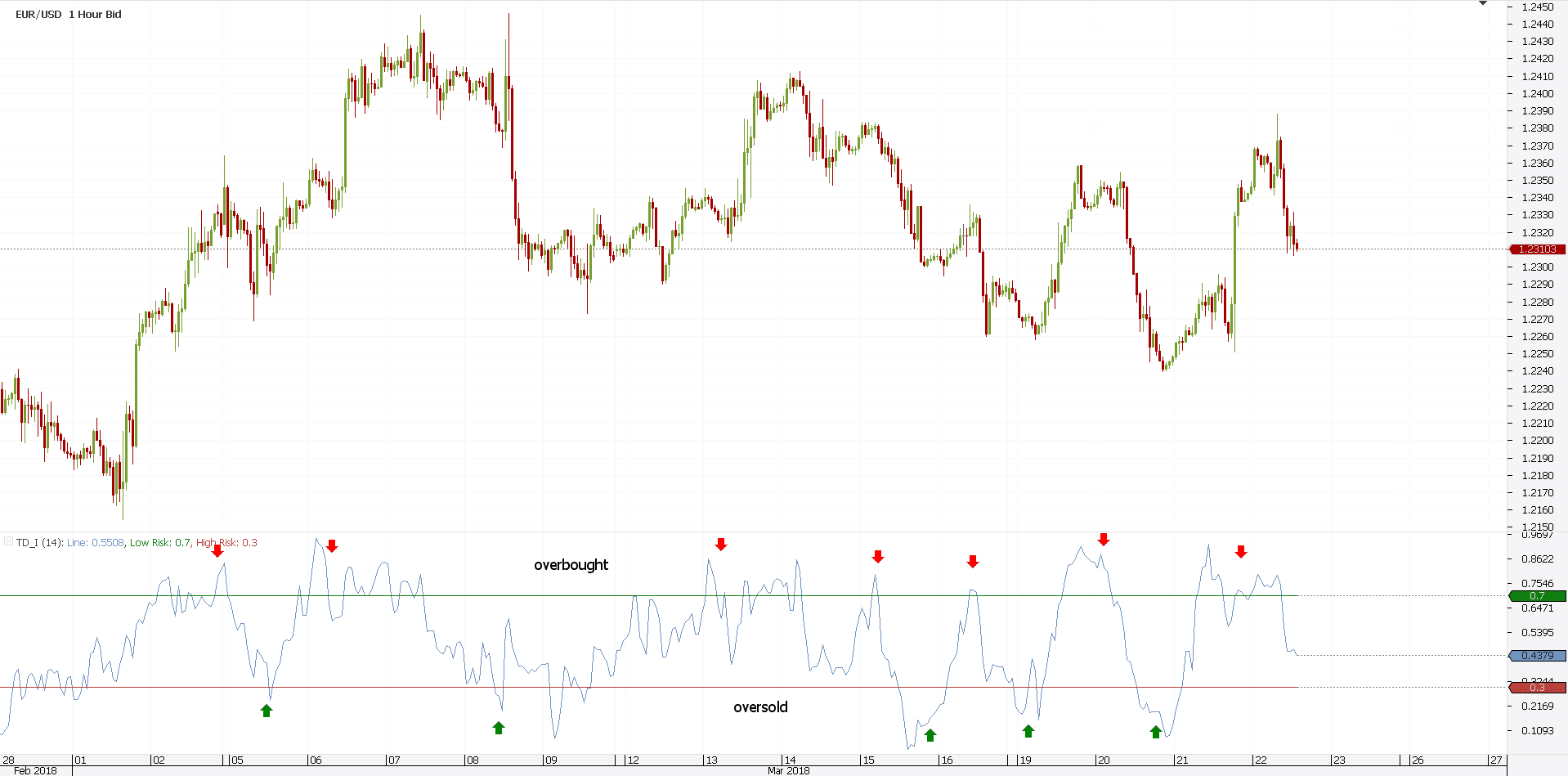The width and height of the screenshot is (1568, 776).
Task: Click the green up arrow near March 19
Action: click(x=1028, y=730)
